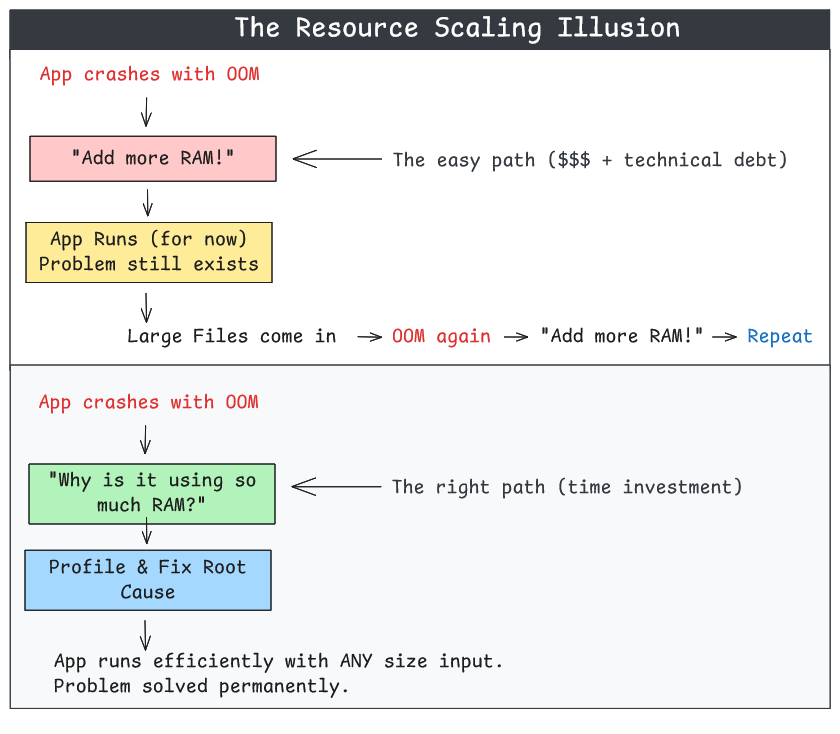Click the down arrow below the blue box

coord(147,634)
